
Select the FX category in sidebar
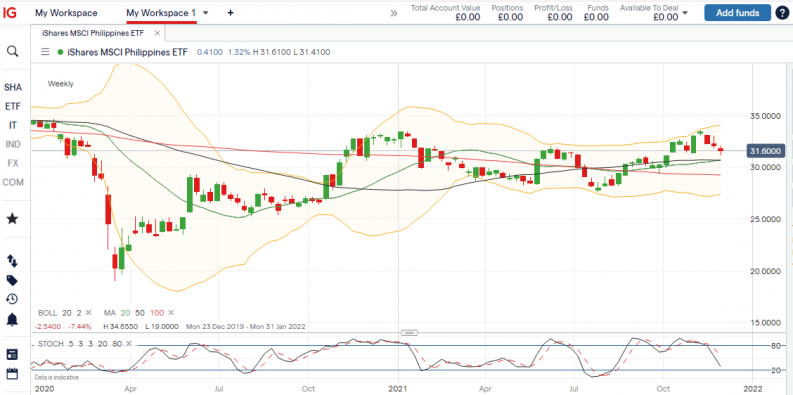(13, 163)
